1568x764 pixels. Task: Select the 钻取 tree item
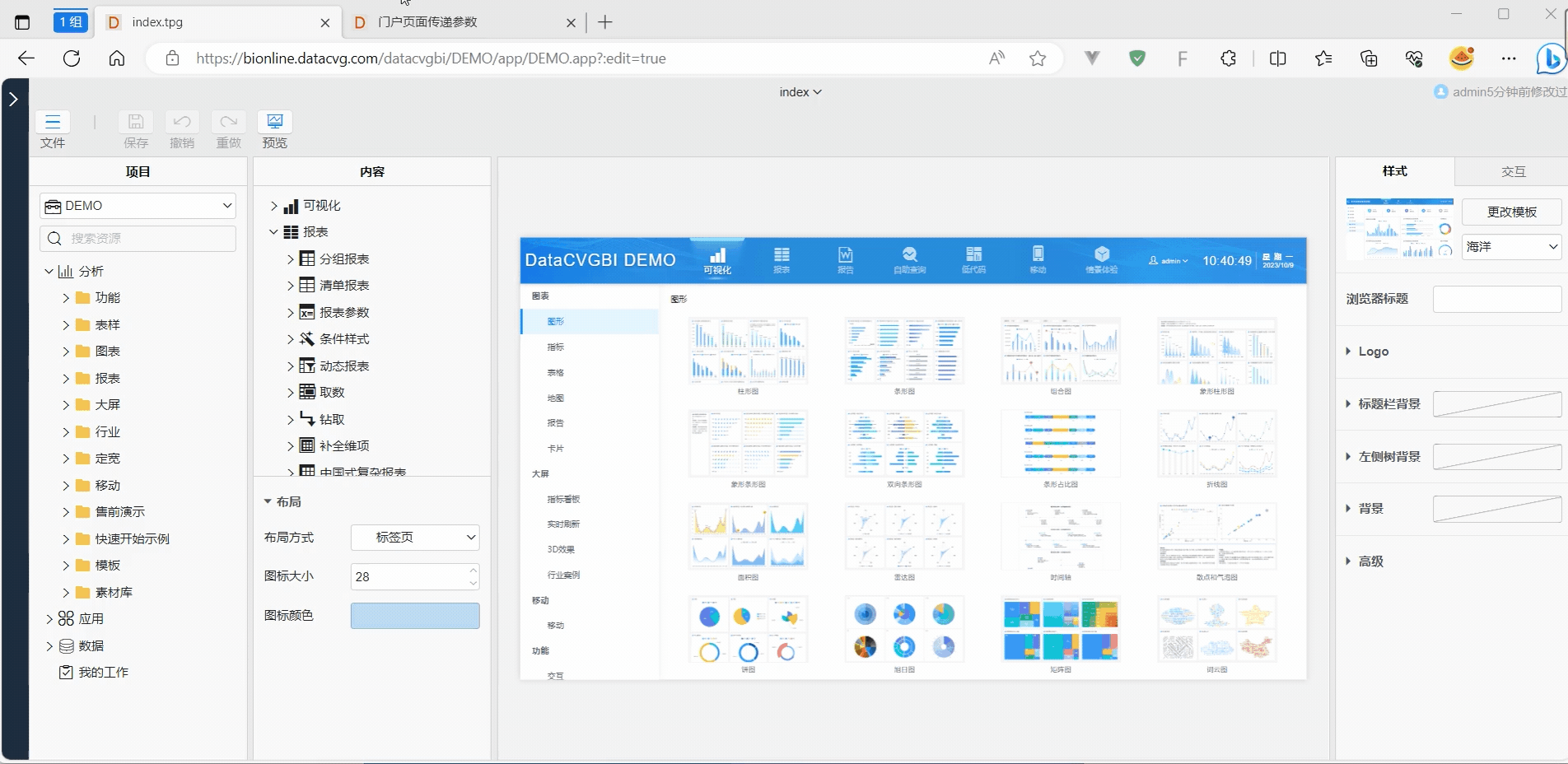coord(332,419)
